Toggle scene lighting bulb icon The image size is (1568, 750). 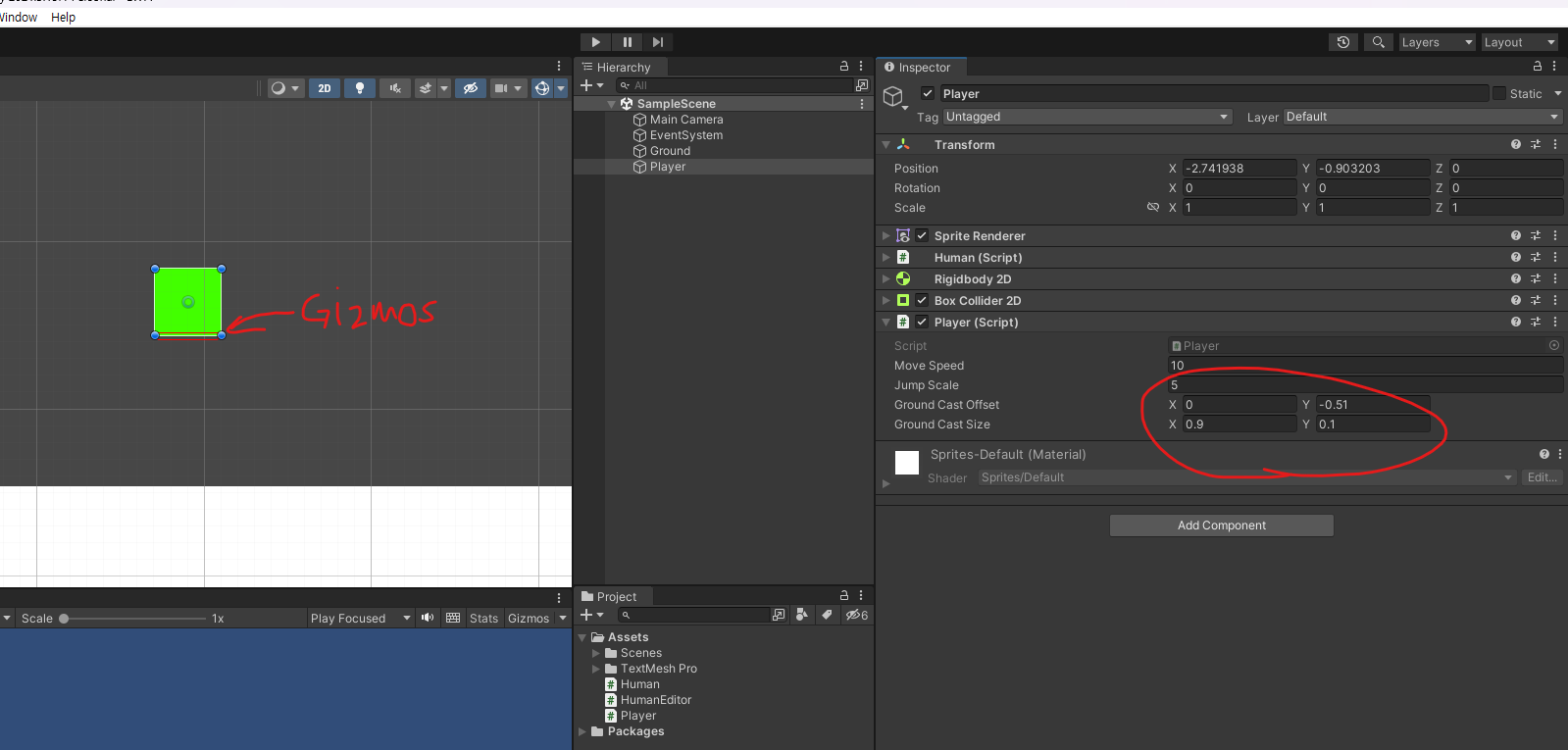point(360,88)
